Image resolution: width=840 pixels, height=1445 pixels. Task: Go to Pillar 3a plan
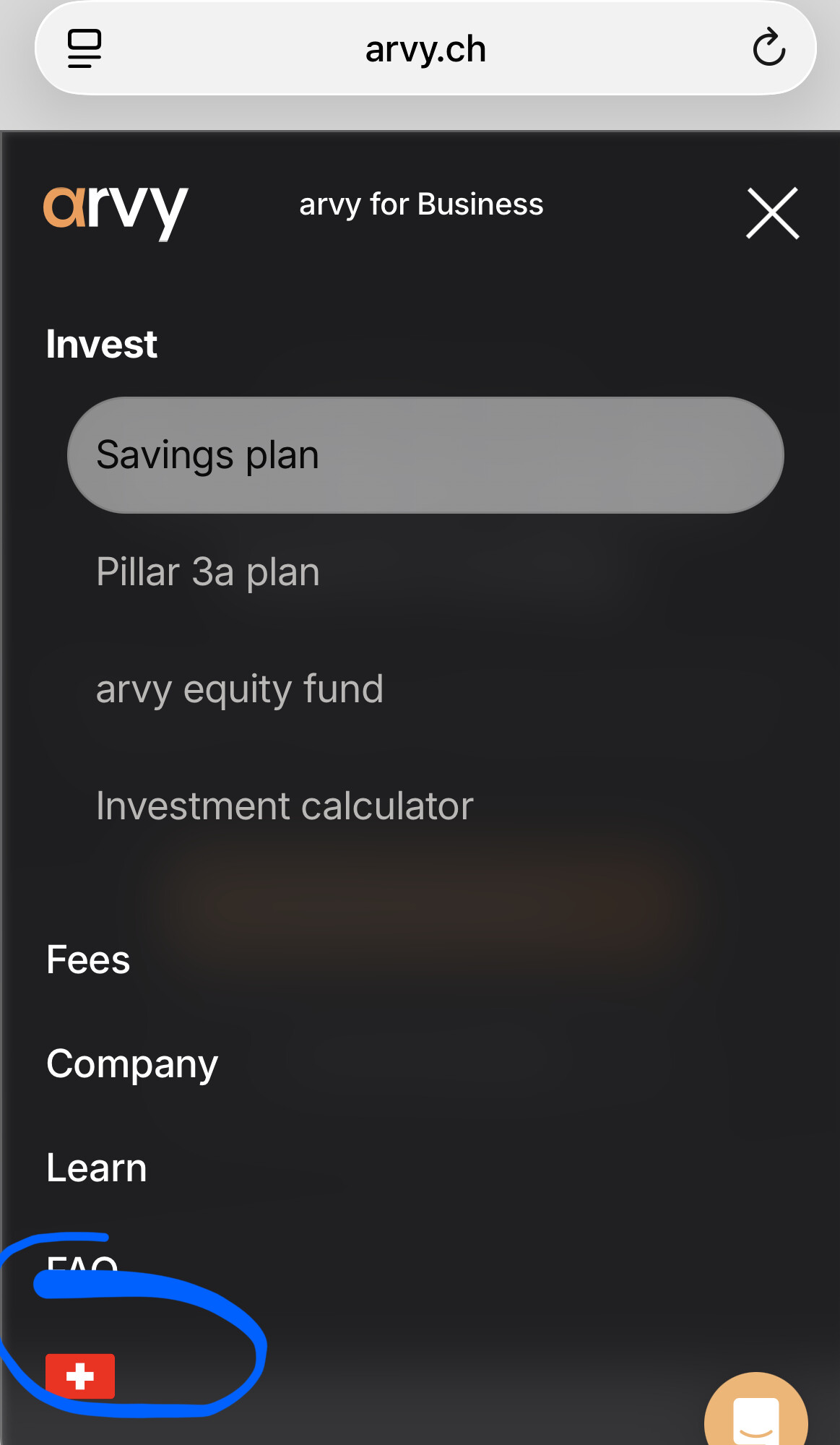[208, 572]
